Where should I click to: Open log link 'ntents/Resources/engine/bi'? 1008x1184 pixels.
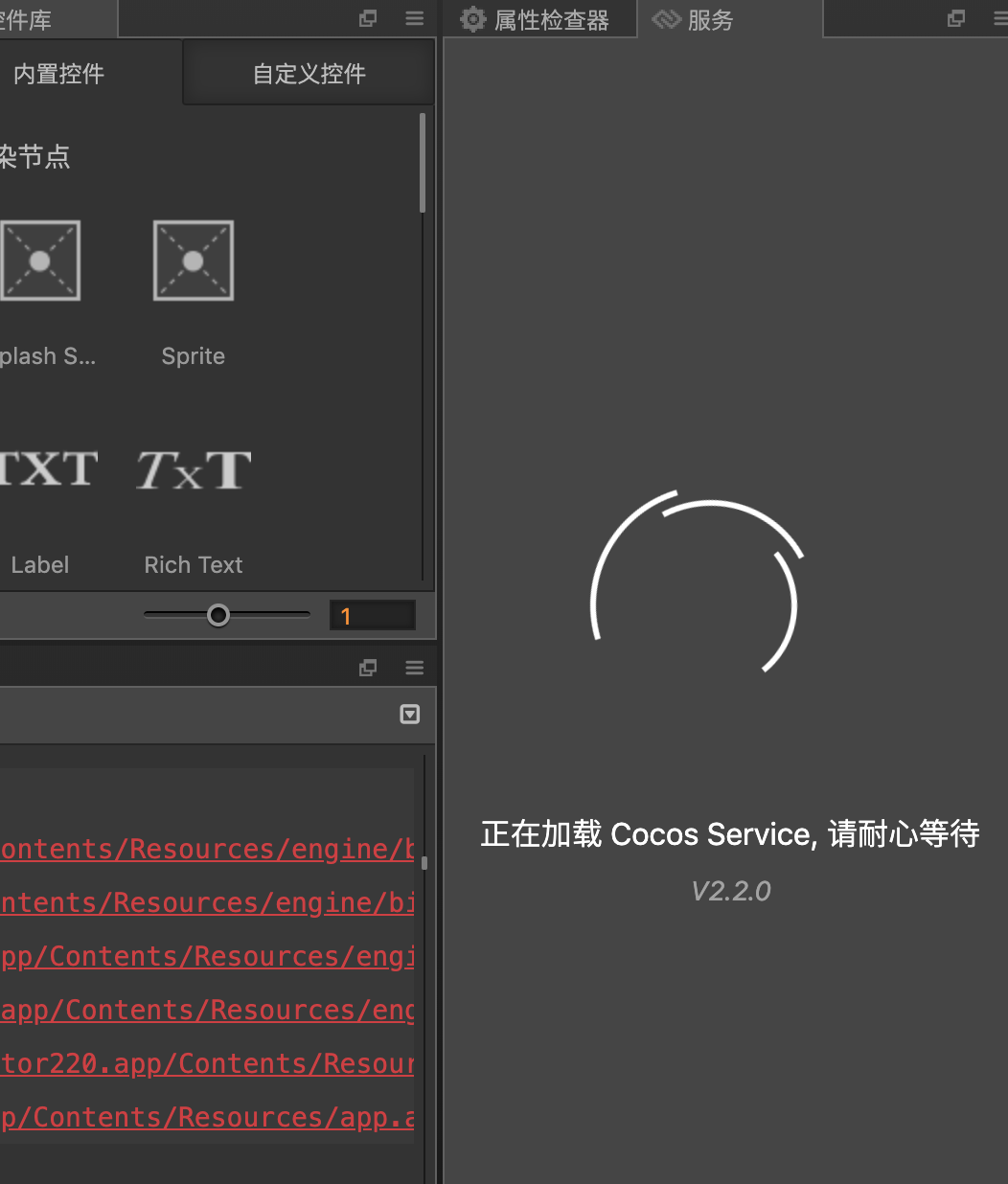tap(207, 903)
